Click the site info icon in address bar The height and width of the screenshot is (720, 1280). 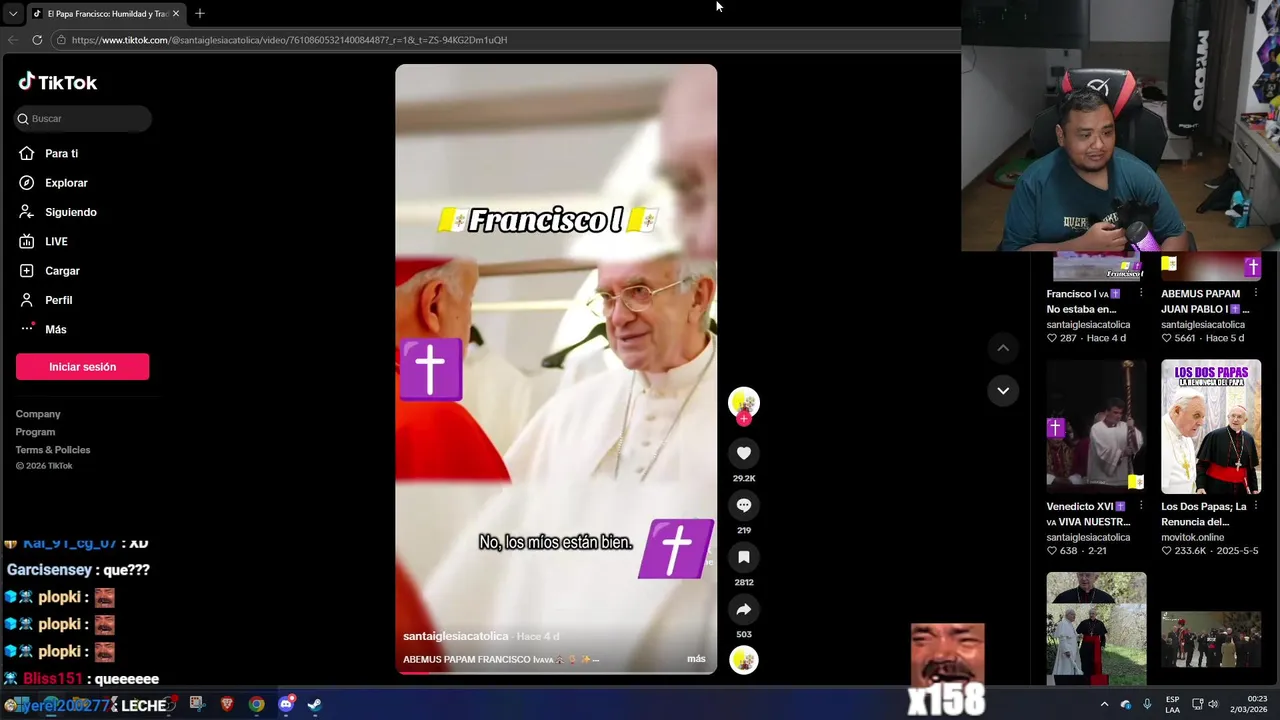point(61,40)
